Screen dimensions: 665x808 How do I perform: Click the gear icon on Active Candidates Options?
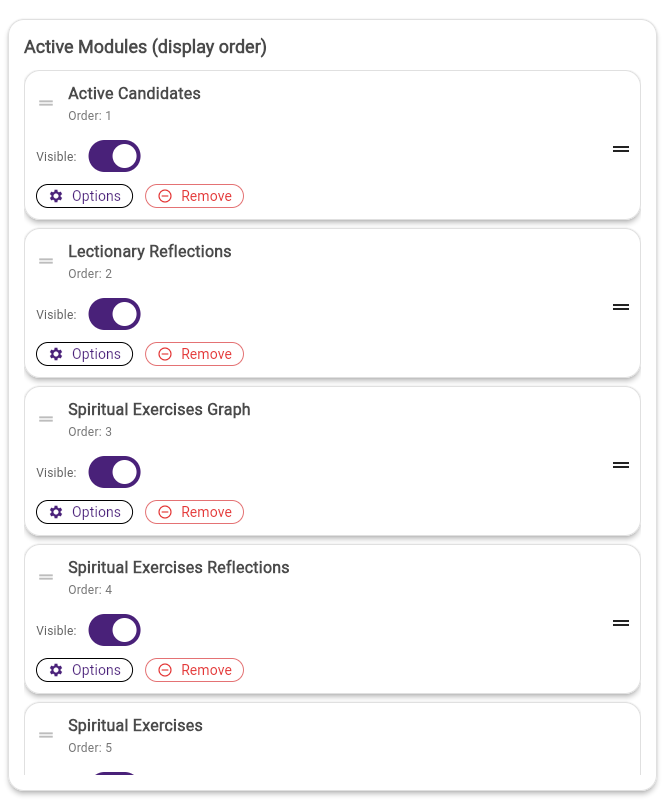[56, 196]
